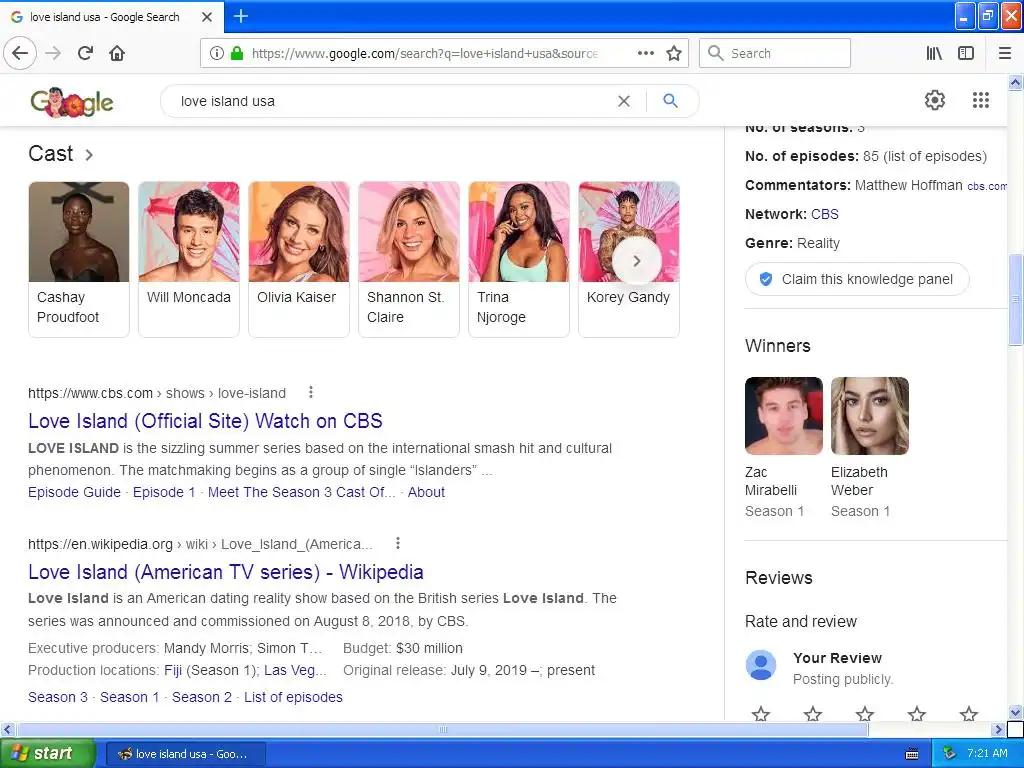Open the List of episodes sitelink
Viewport: 1024px width, 768px height.
point(293,697)
